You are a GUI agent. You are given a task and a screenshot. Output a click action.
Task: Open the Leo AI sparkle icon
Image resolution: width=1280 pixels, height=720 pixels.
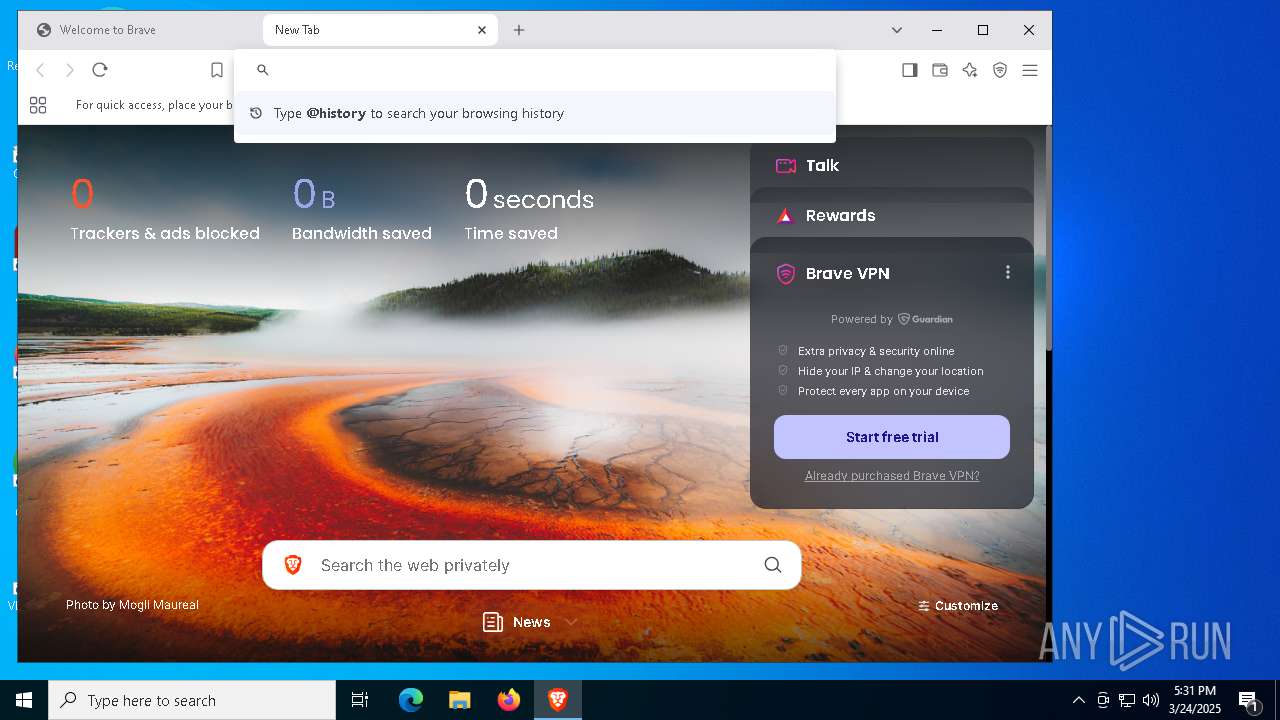click(x=970, y=70)
